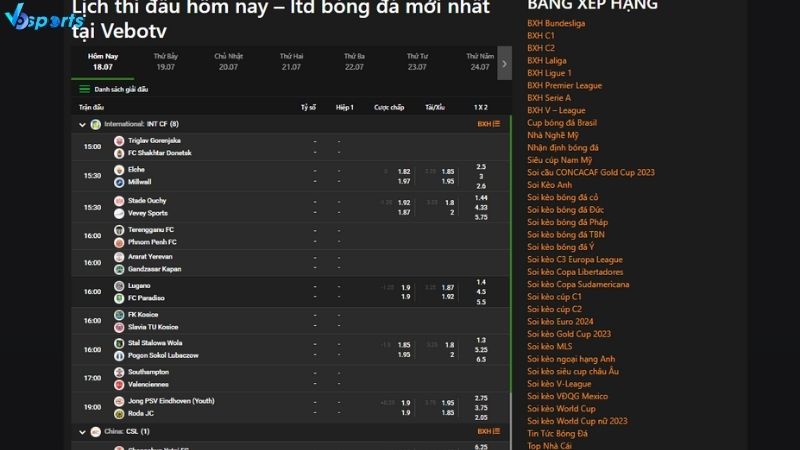Click Jong PSV Eindhoven team crest
This screenshot has height=450, width=800.
click(x=119, y=402)
